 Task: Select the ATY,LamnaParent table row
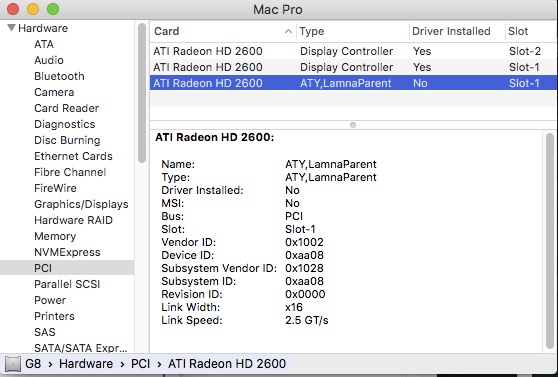click(353, 83)
